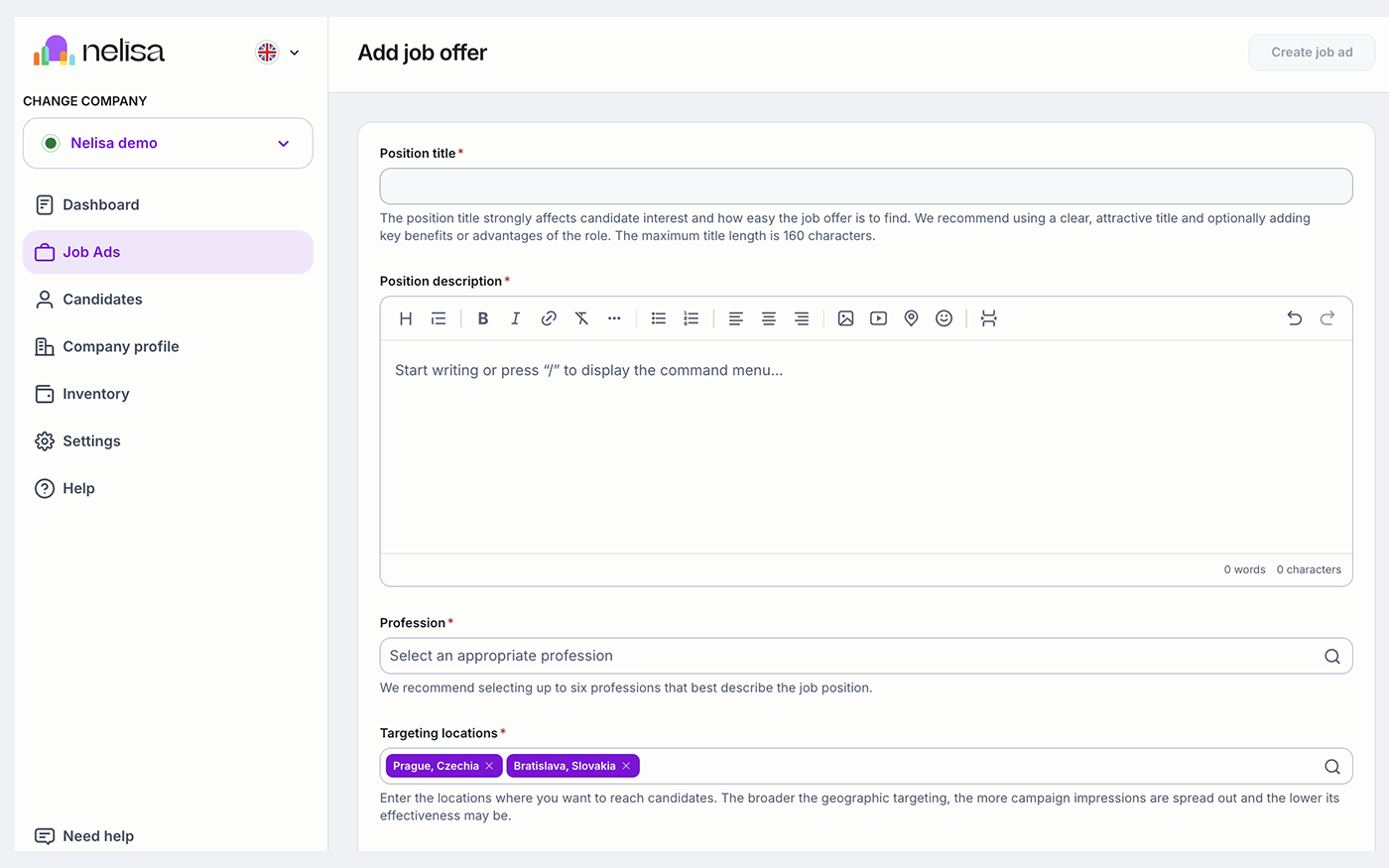
Task: Click the "0 characters" counter text
Action: tap(1309, 569)
